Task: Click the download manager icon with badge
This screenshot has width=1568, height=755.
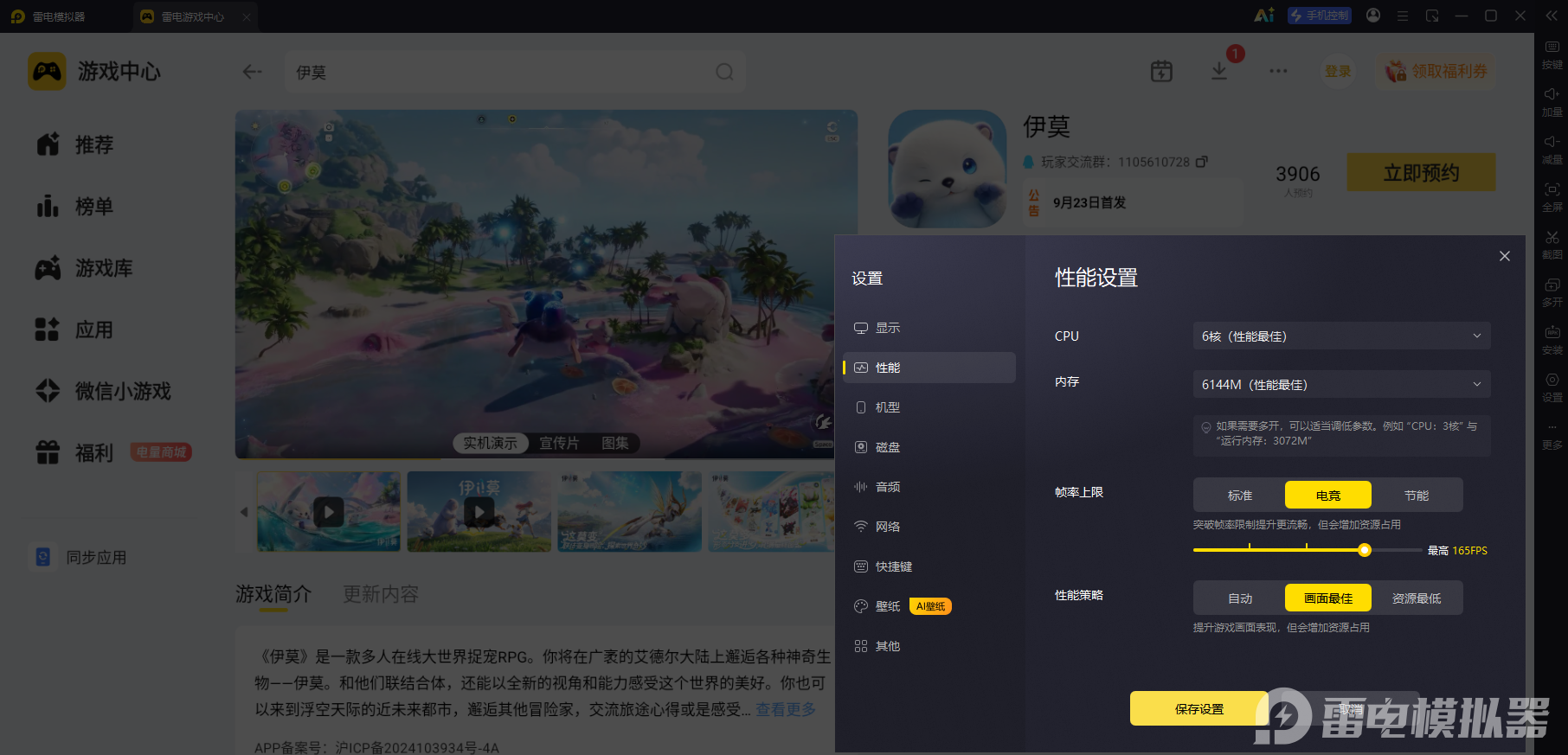Action: click(1219, 71)
